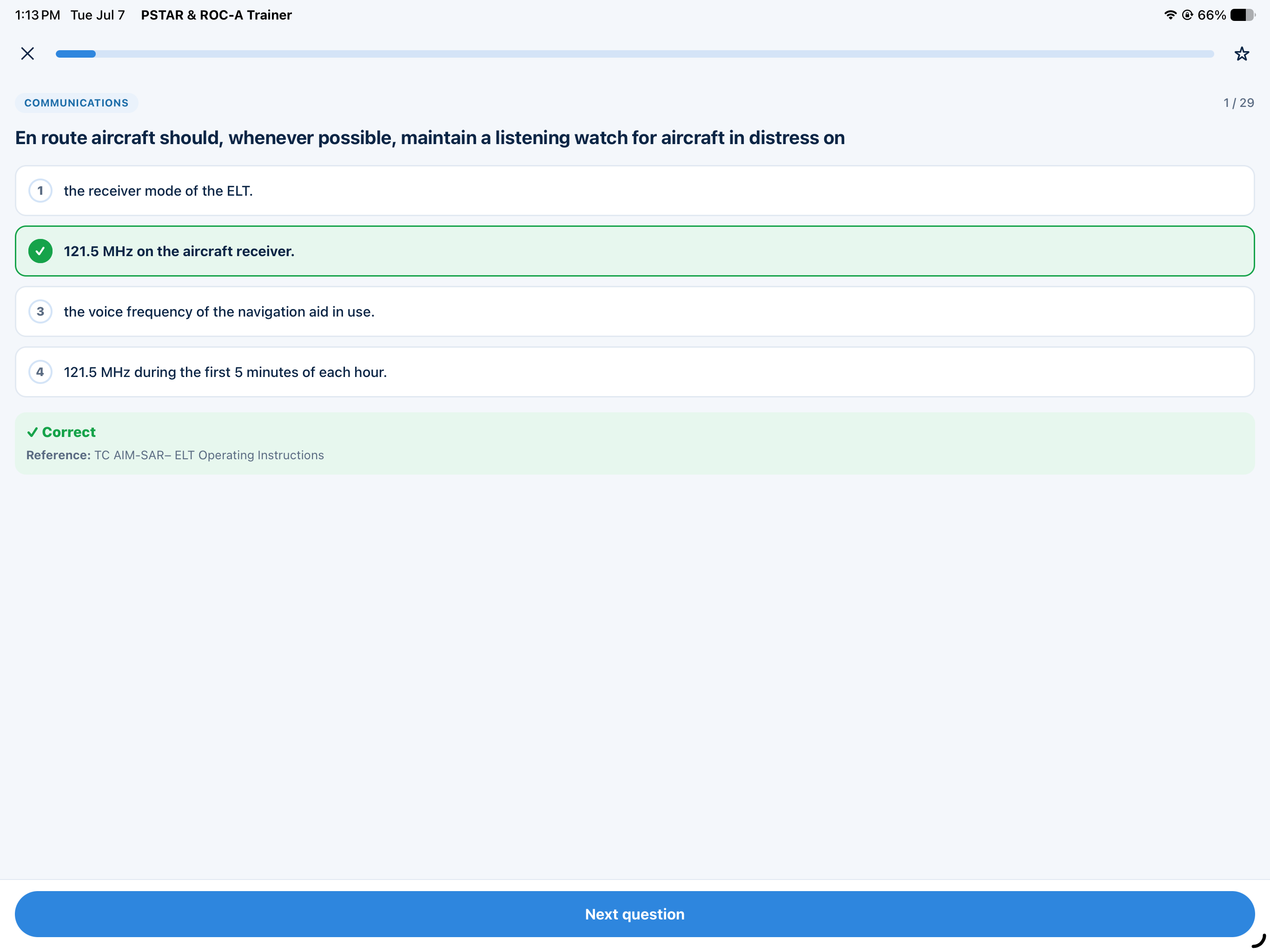The width and height of the screenshot is (1270, 952).
Task: Click the Reference TC AIM-SAR text
Action: (175, 455)
